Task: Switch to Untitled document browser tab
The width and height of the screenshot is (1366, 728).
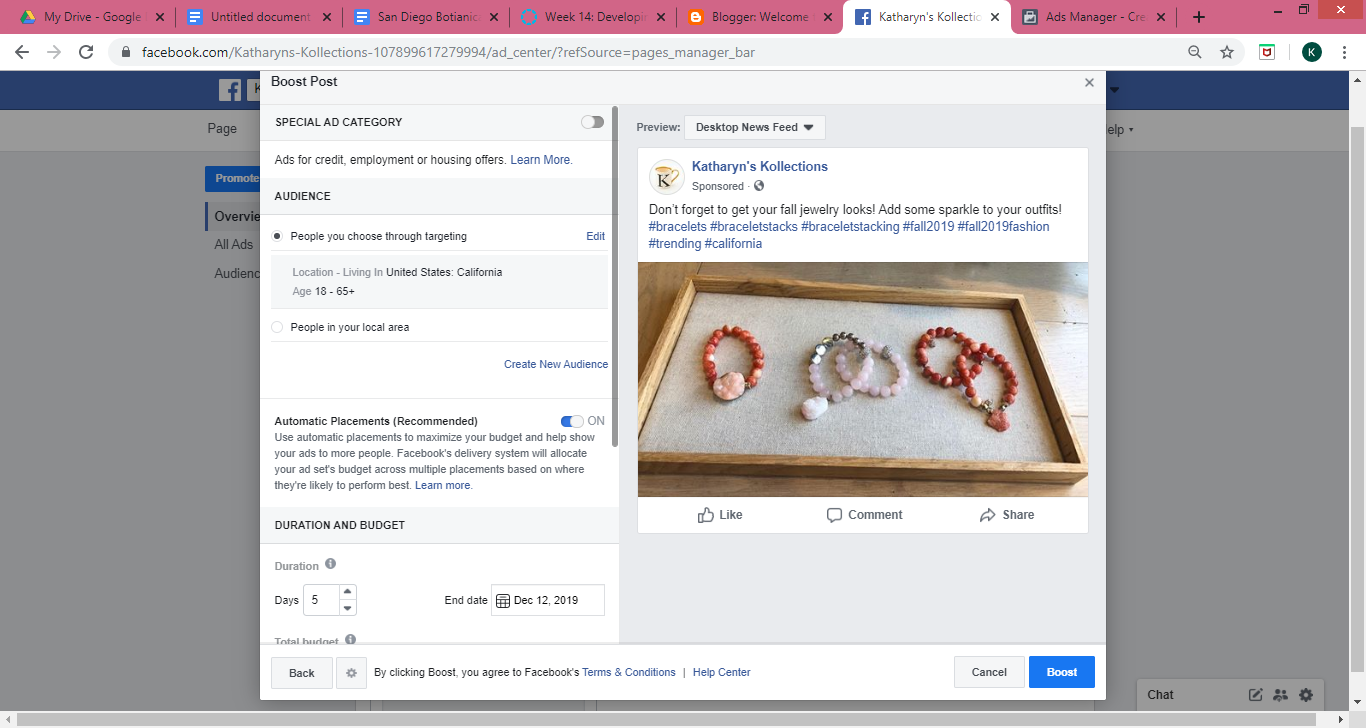Action: click(260, 17)
